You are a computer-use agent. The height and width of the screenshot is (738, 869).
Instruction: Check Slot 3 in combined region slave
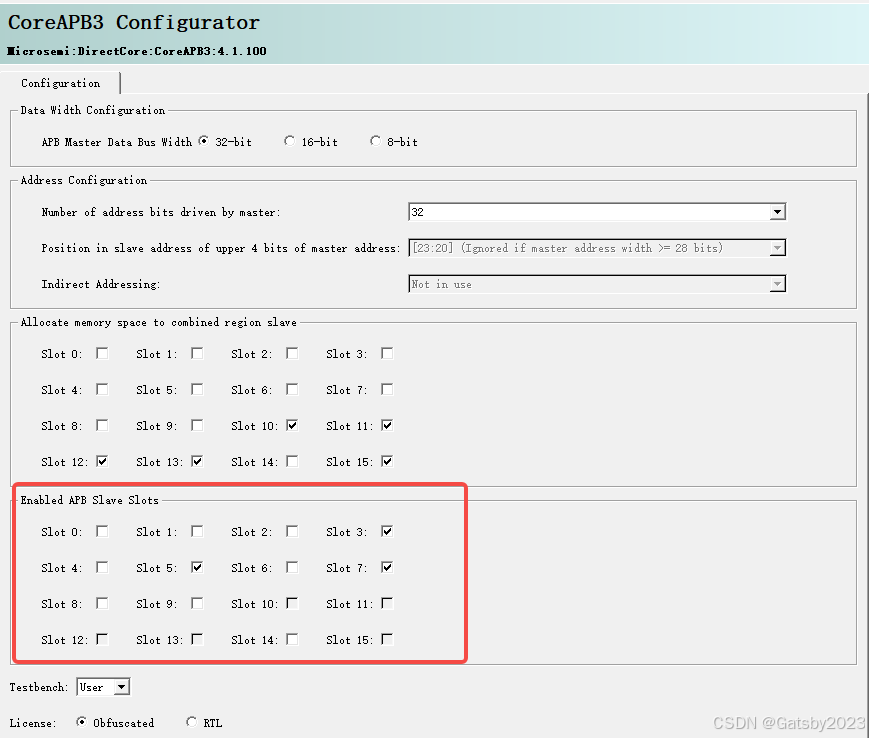click(387, 353)
